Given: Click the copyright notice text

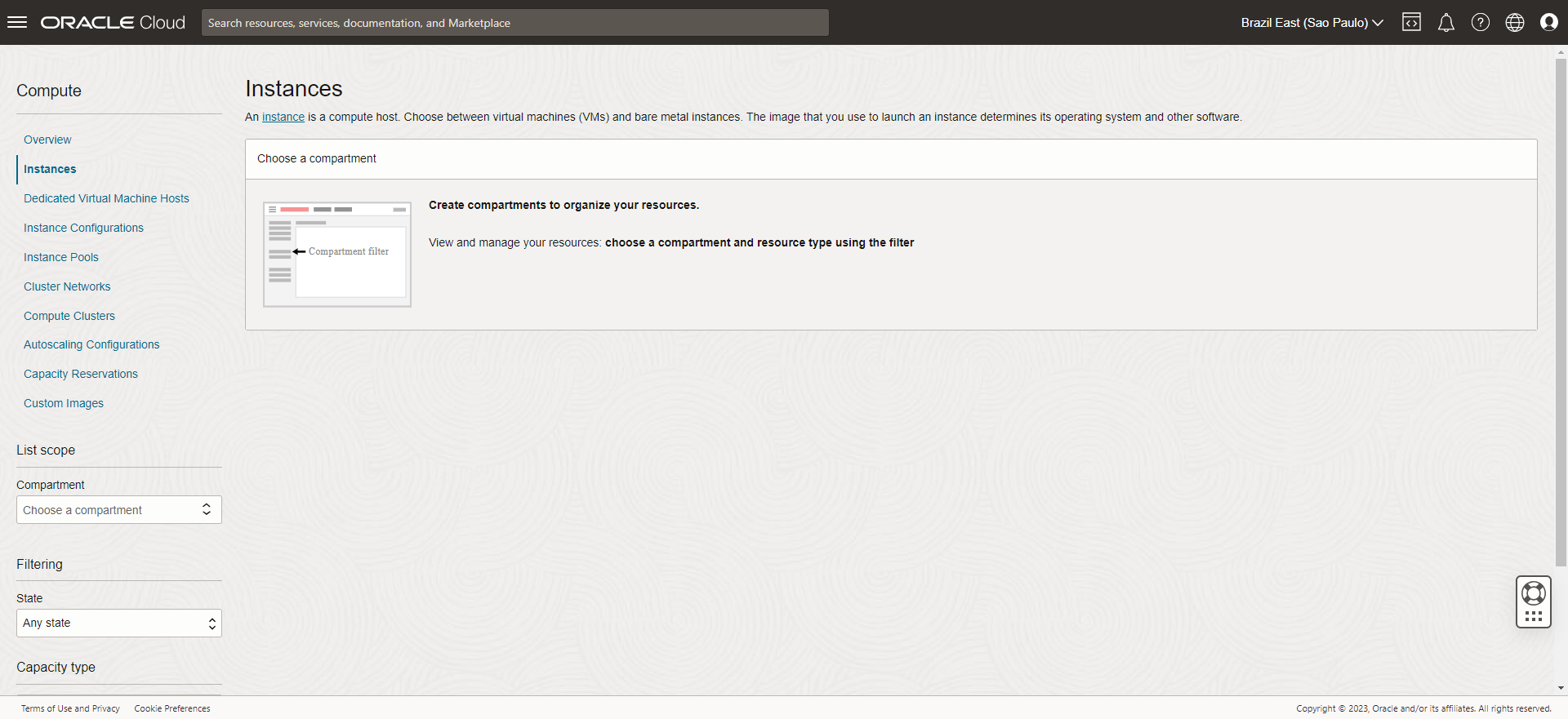Looking at the screenshot, I should (1423, 708).
